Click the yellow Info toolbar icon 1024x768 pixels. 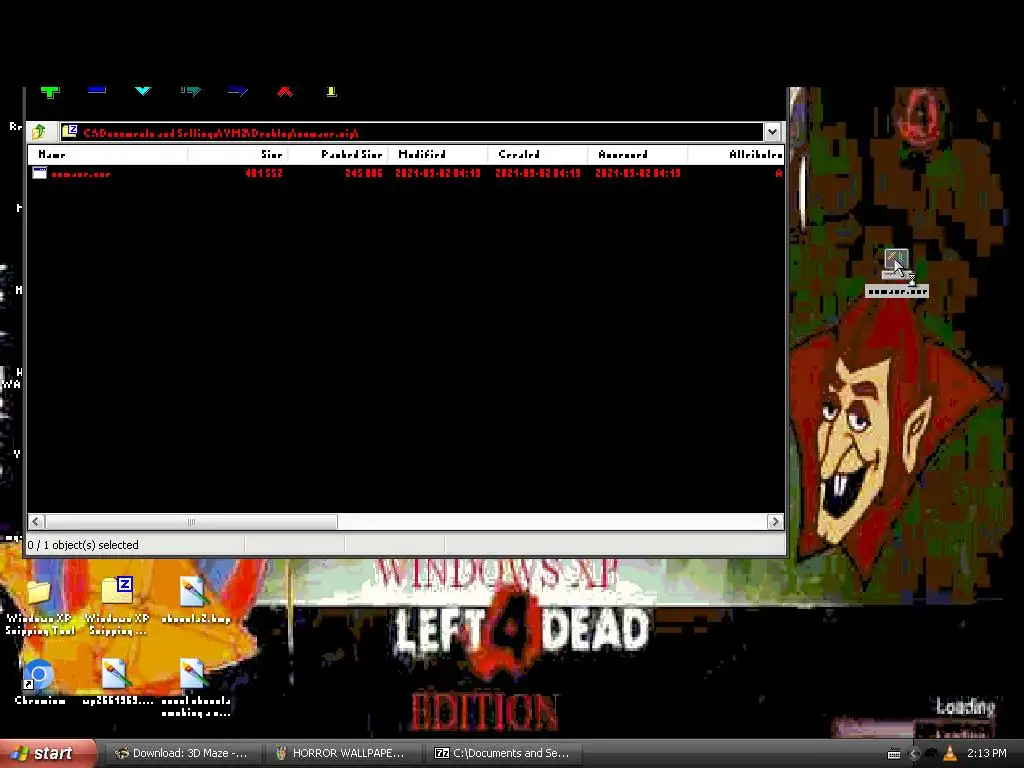tap(332, 91)
